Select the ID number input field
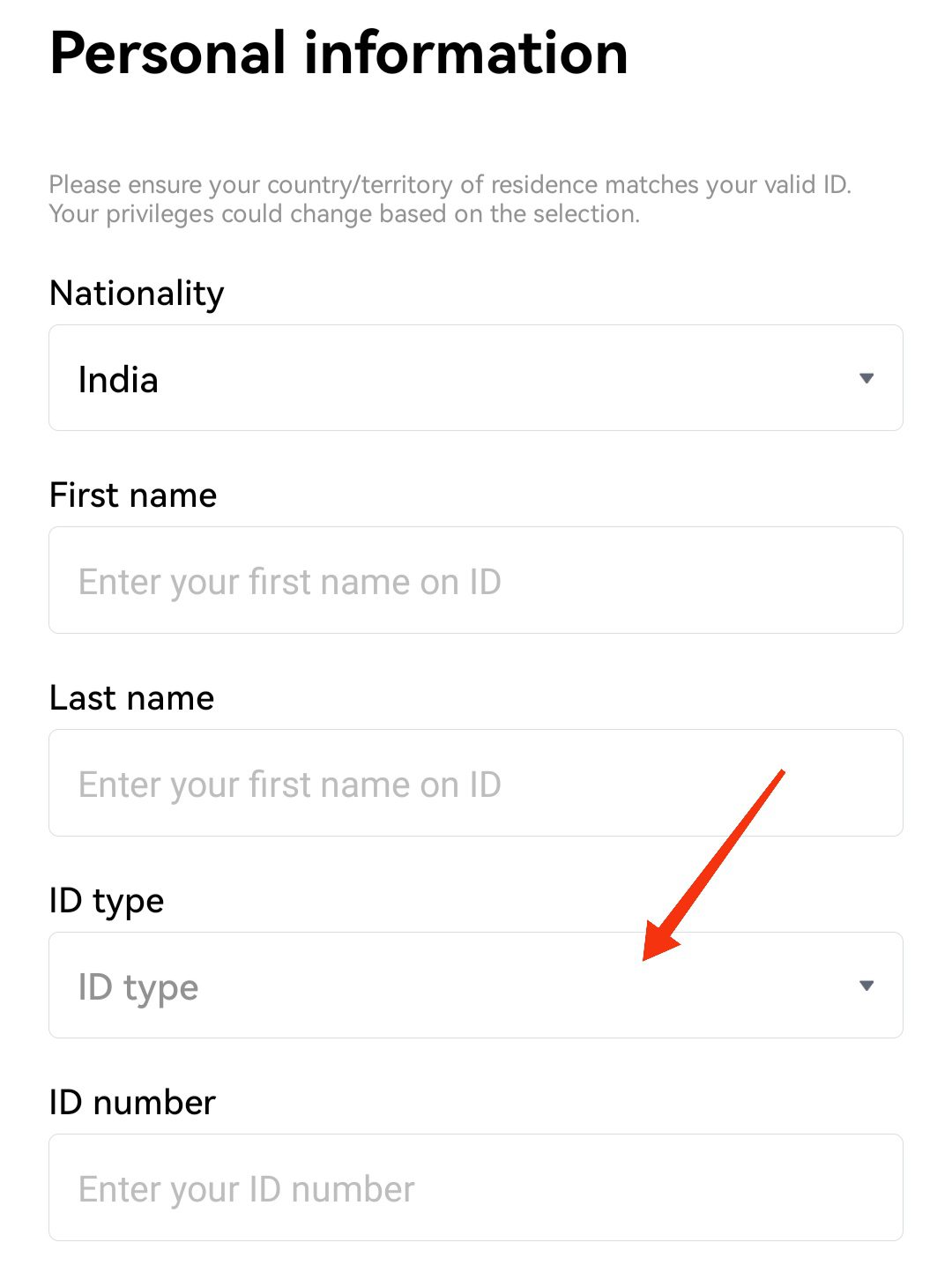Viewport: 952px width, 1265px height. [476, 1187]
